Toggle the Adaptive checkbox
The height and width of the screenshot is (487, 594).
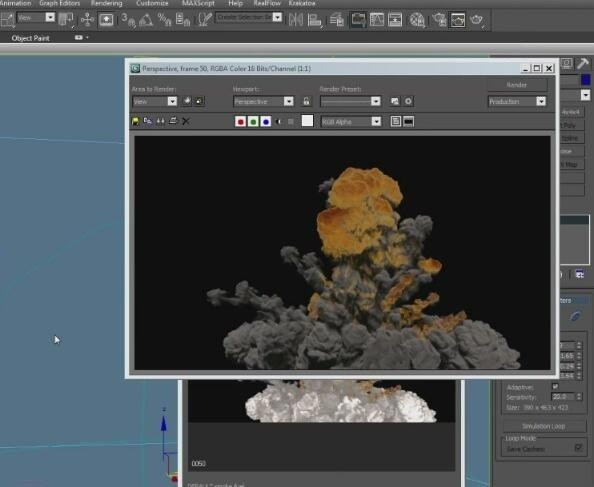555,386
